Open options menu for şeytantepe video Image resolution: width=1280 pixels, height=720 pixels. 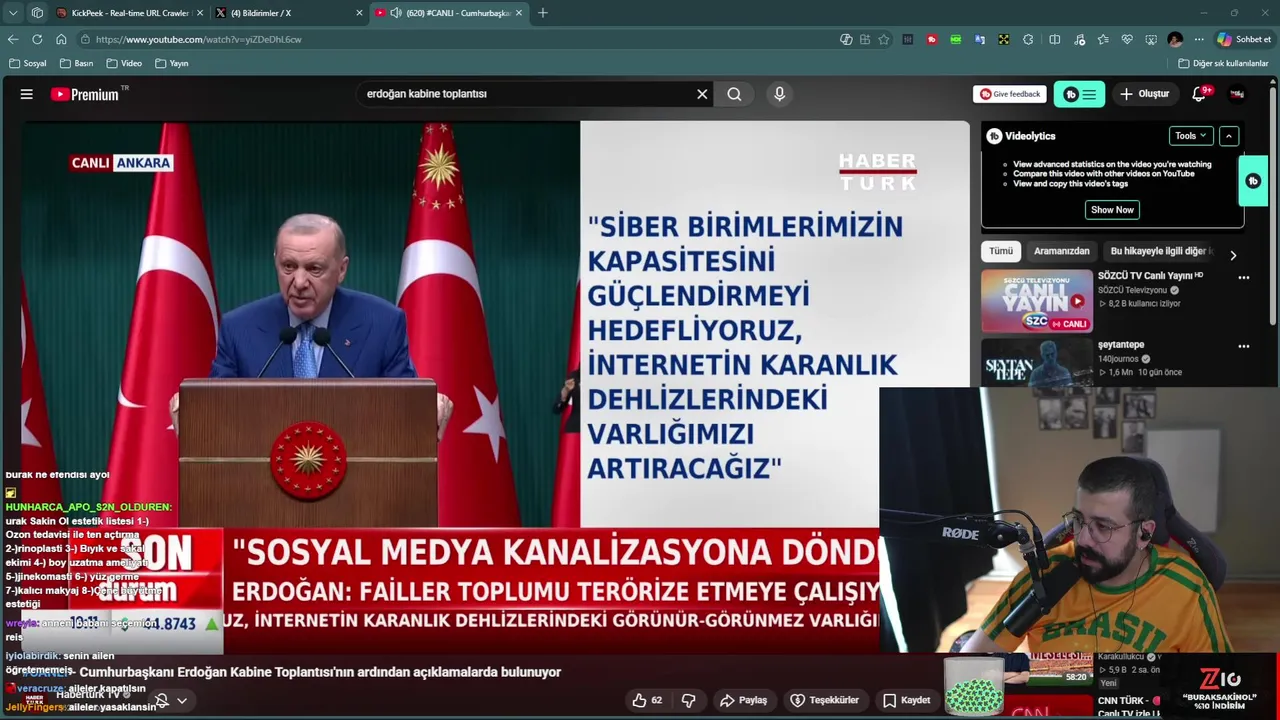click(x=1244, y=346)
